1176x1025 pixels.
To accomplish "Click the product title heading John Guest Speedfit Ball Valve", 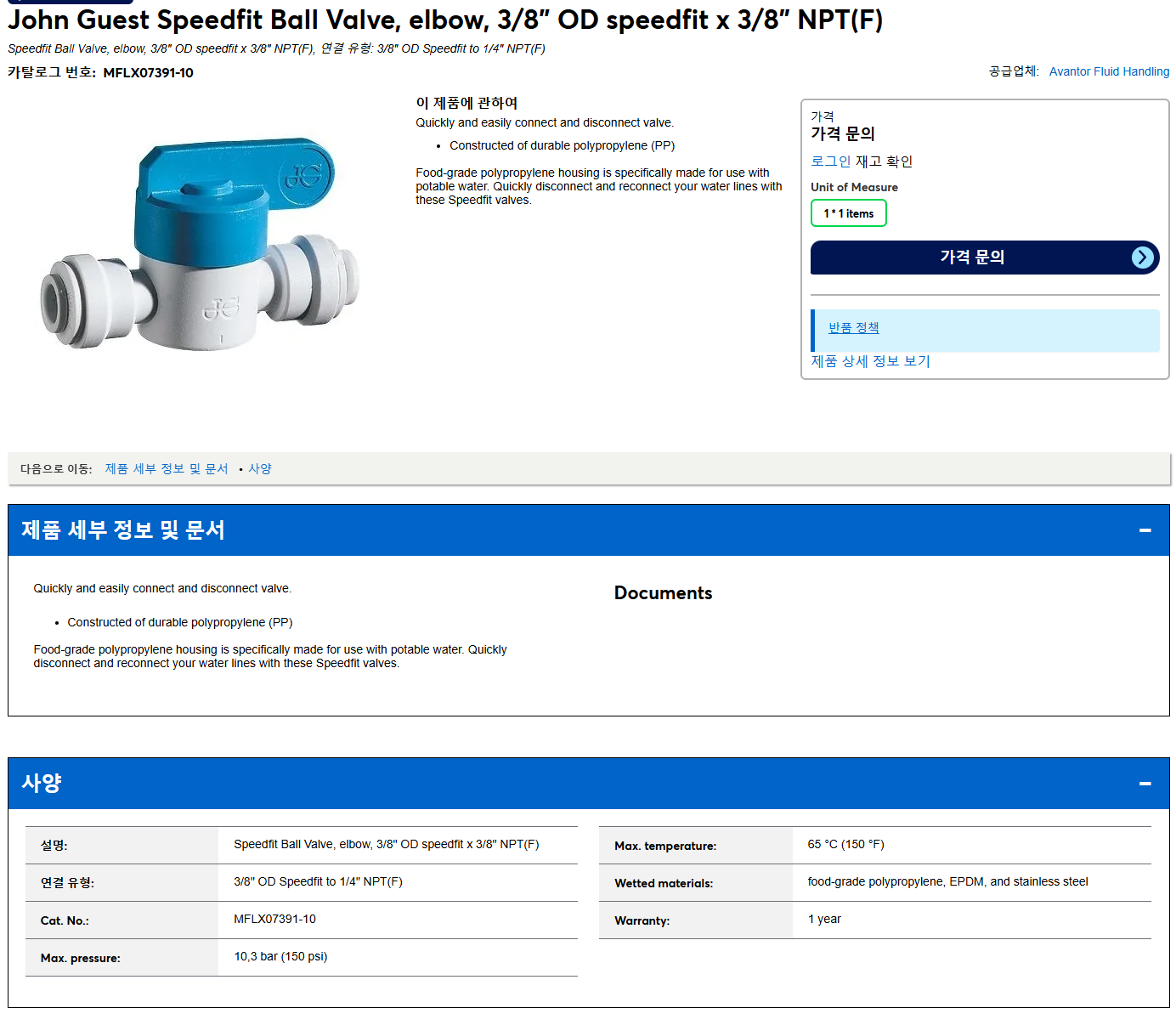I will [445, 20].
